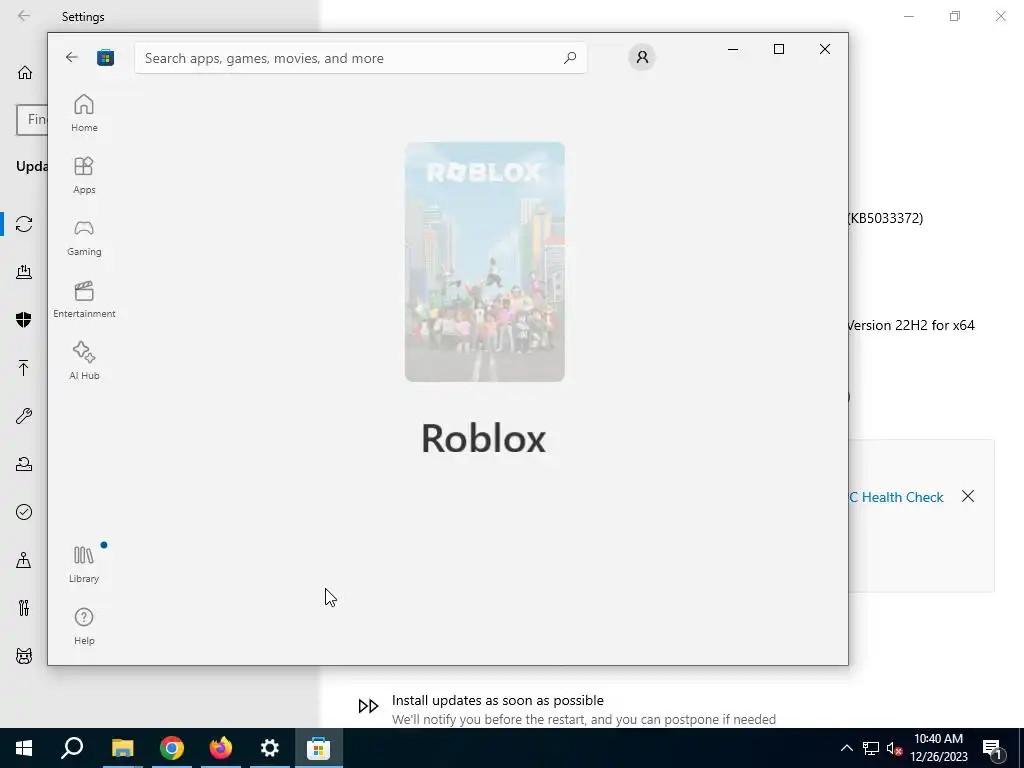
Task: Click the Settings search box
Action: pos(32,120)
